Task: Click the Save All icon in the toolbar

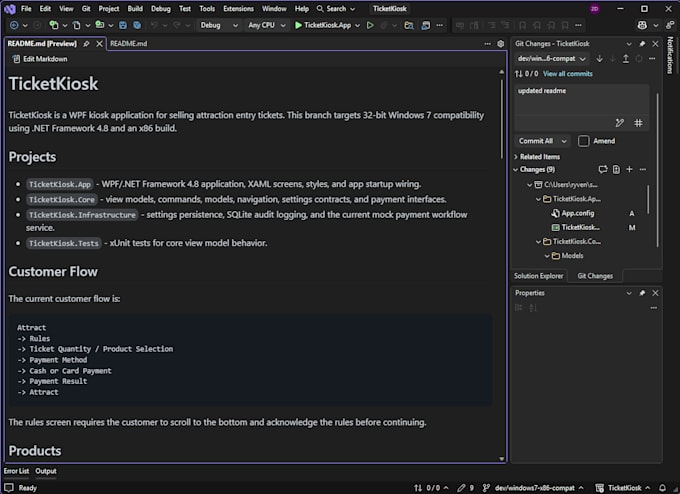Action: point(137,25)
